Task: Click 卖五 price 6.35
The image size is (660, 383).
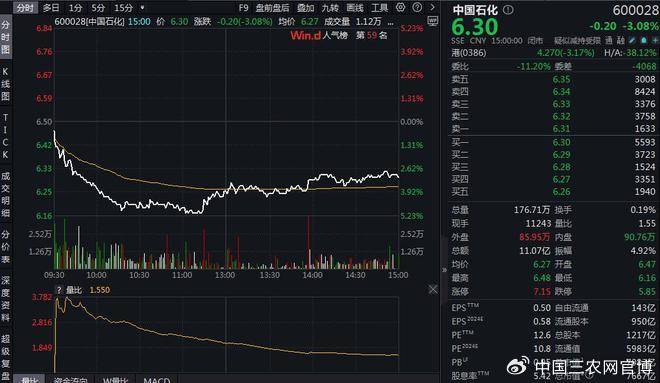Action: coord(561,79)
